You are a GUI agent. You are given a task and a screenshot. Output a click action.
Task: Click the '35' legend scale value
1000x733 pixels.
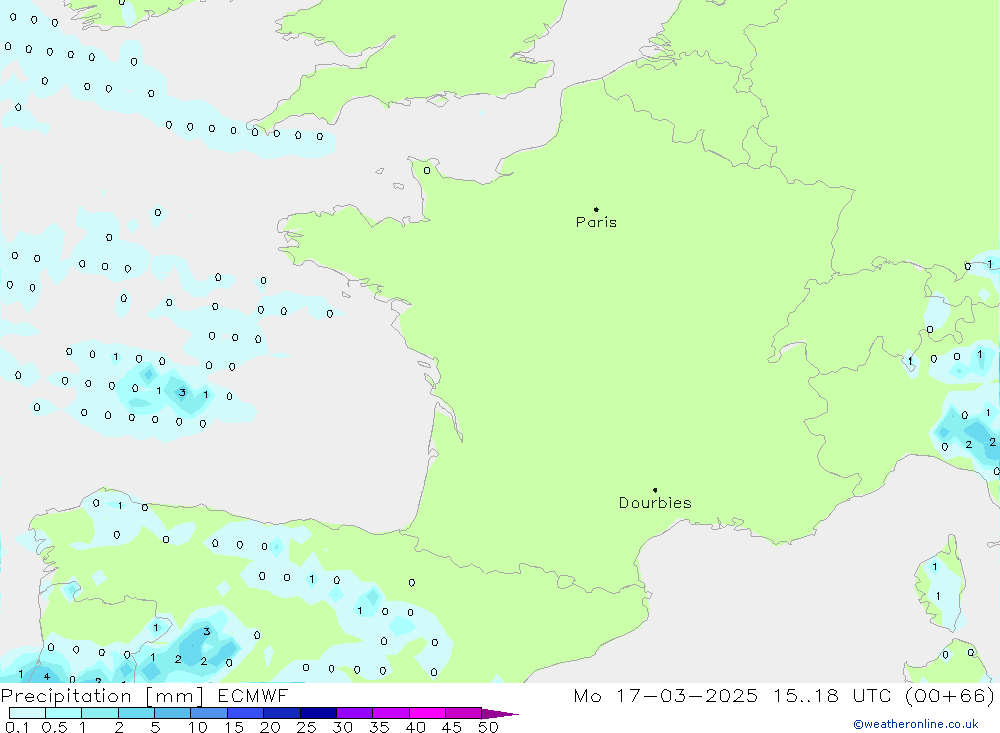[379, 727]
